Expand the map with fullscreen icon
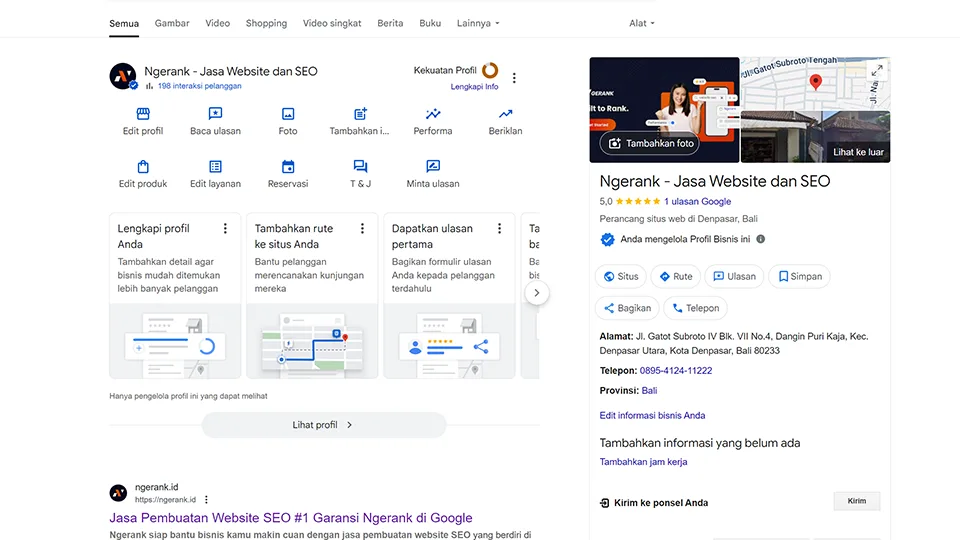The width and height of the screenshot is (960, 540). click(877, 70)
